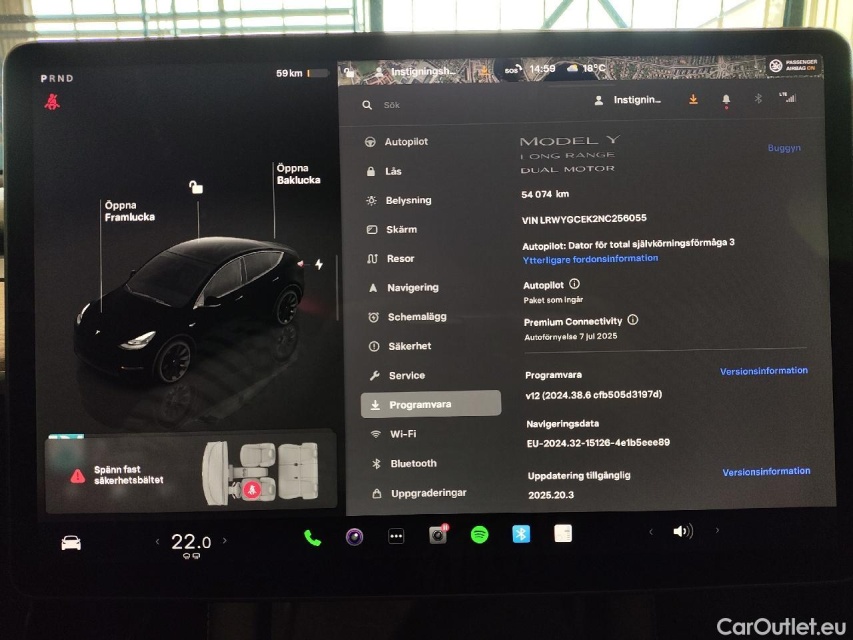Open Versionsinformation next to Programvara

point(764,371)
